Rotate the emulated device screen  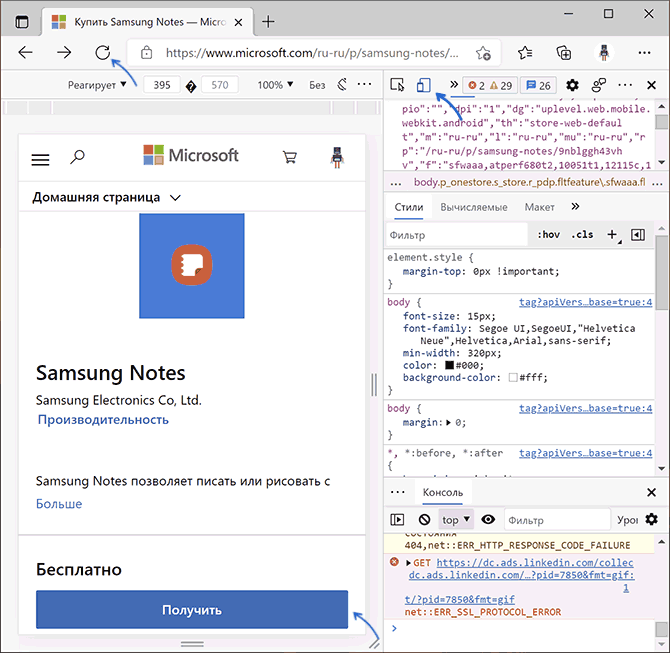(x=342, y=85)
